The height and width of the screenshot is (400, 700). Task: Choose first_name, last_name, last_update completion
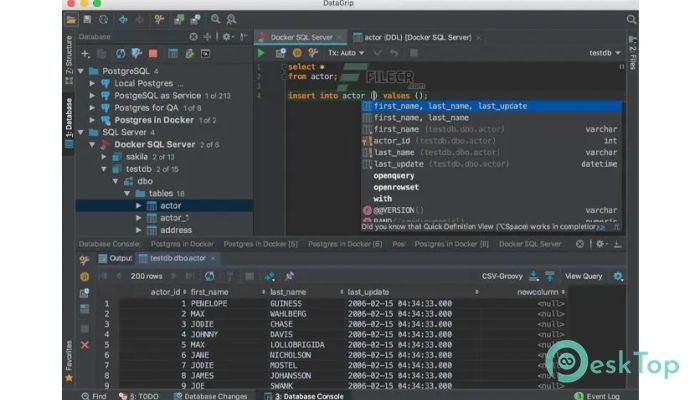[x=491, y=106]
